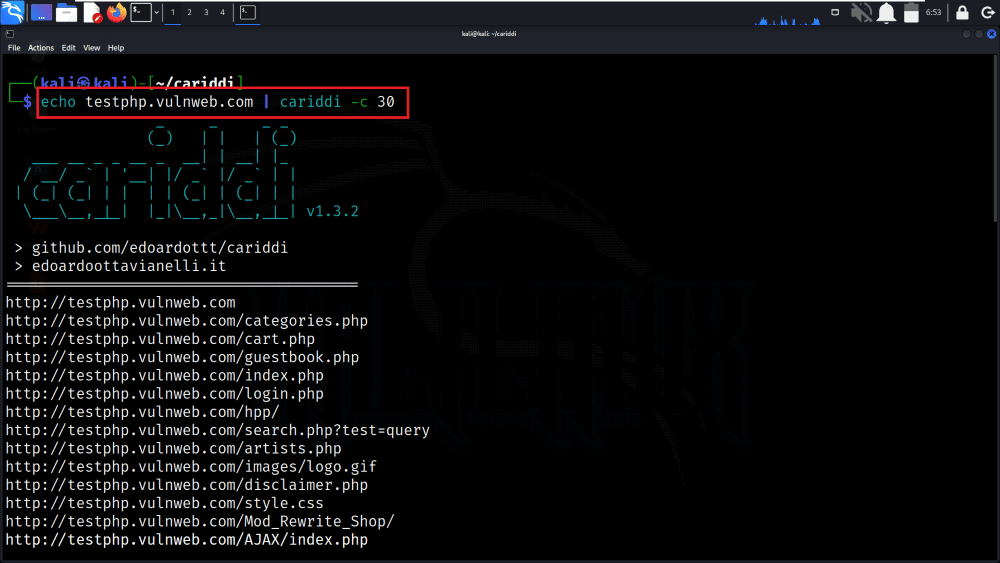Switch to workspace 4

click(223, 12)
